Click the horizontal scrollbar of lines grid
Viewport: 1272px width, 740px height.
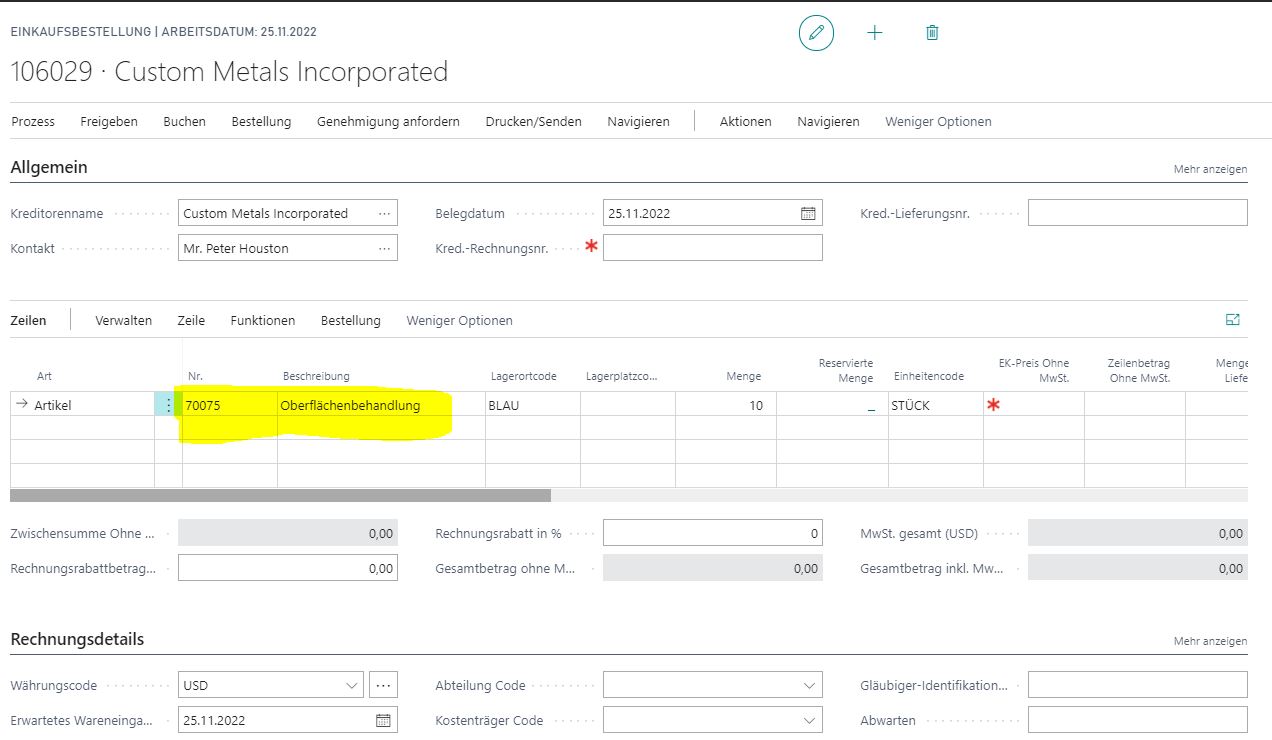280,495
